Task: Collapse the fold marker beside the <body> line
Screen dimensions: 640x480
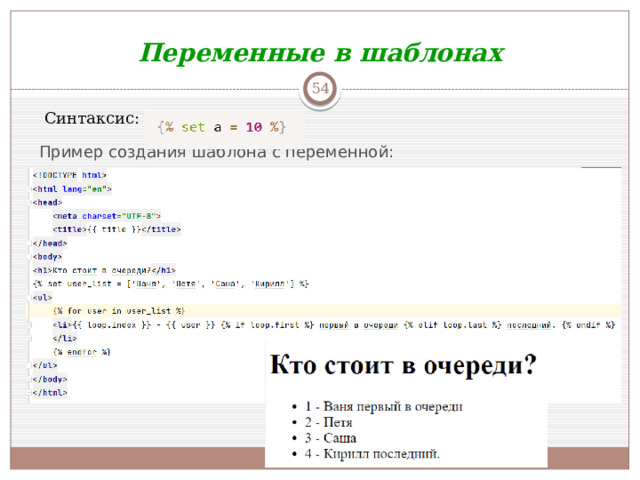Action: pyautogui.click(x=29, y=257)
